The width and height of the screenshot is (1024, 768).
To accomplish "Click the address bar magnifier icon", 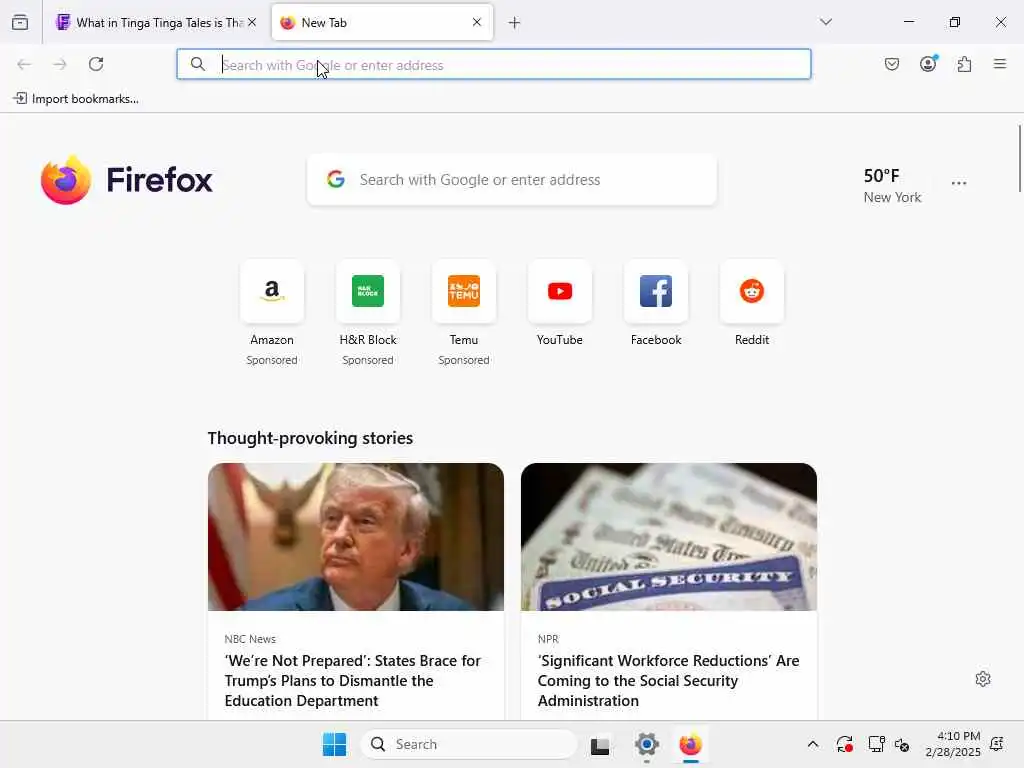I will (x=197, y=64).
